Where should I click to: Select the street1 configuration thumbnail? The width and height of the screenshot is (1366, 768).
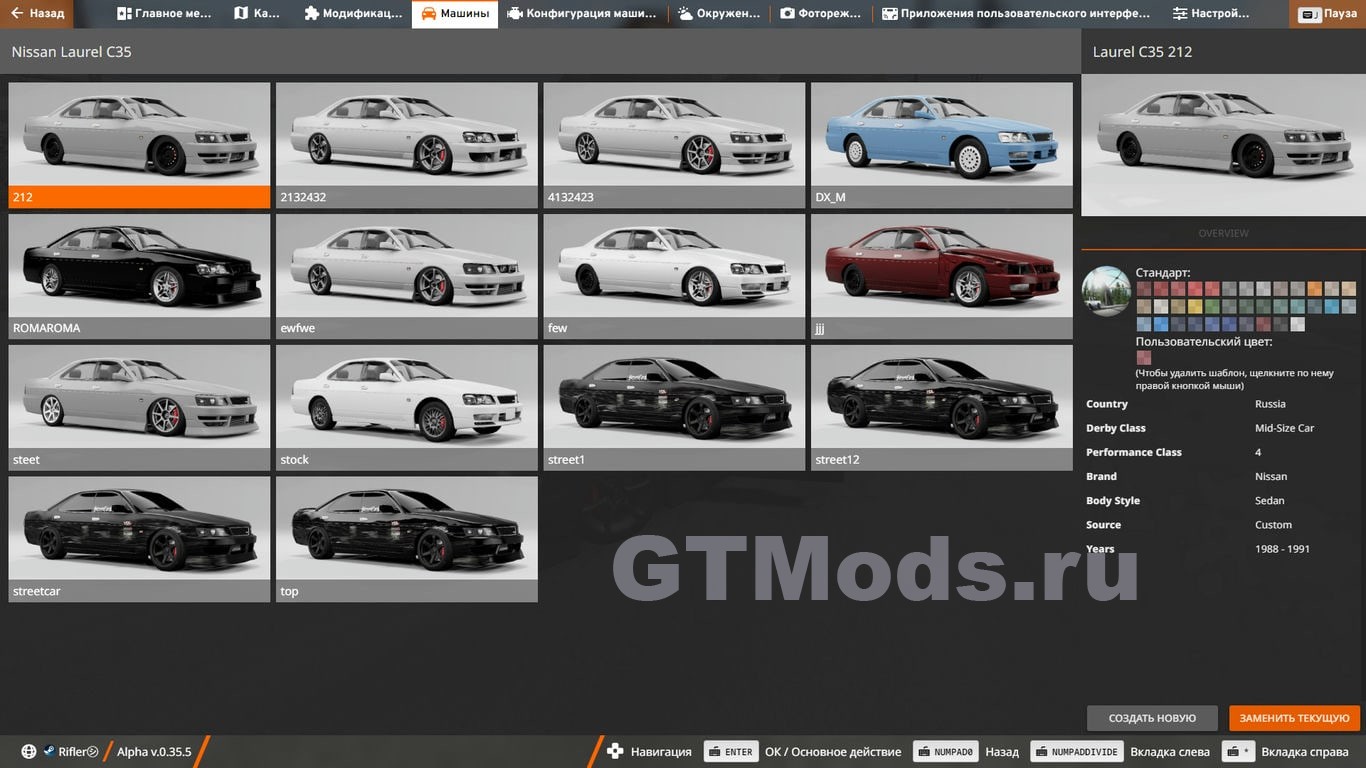click(674, 408)
